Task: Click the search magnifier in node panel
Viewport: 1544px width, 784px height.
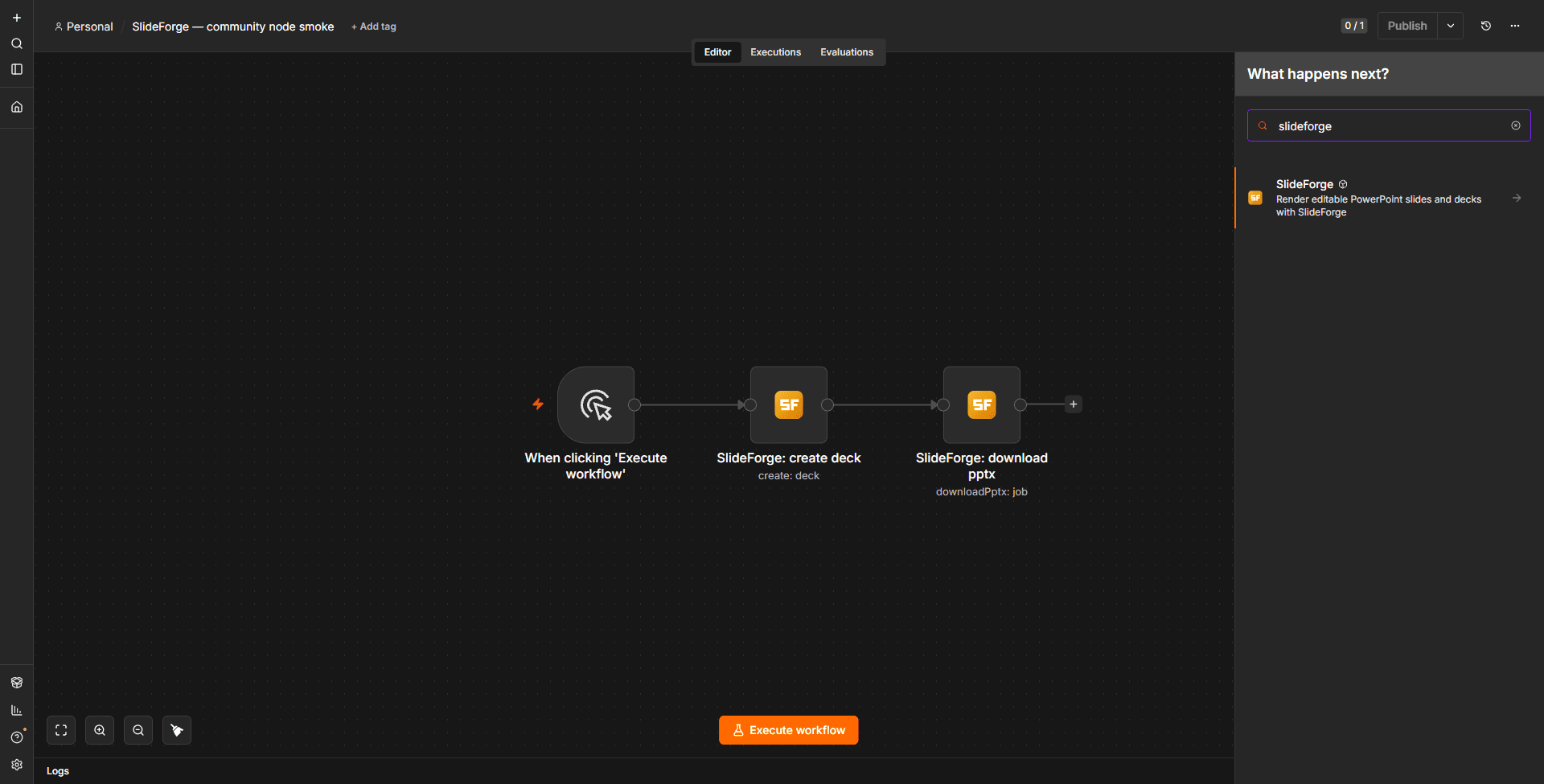Action: 1263,125
